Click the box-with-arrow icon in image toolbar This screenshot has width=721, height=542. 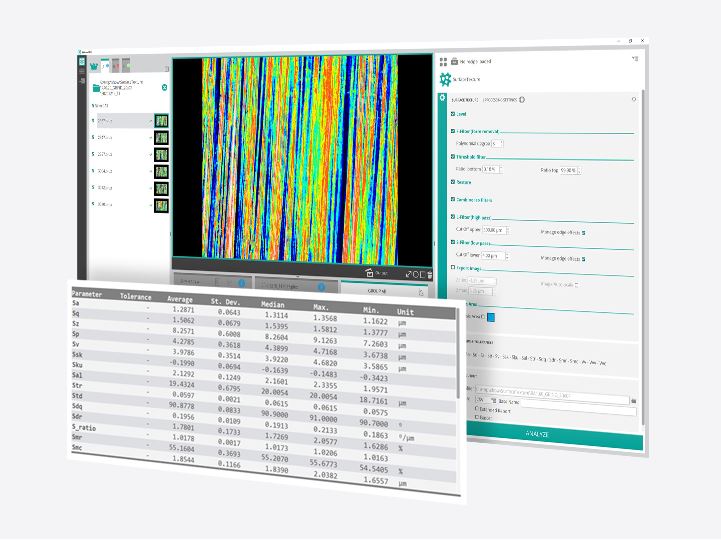pos(369,273)
